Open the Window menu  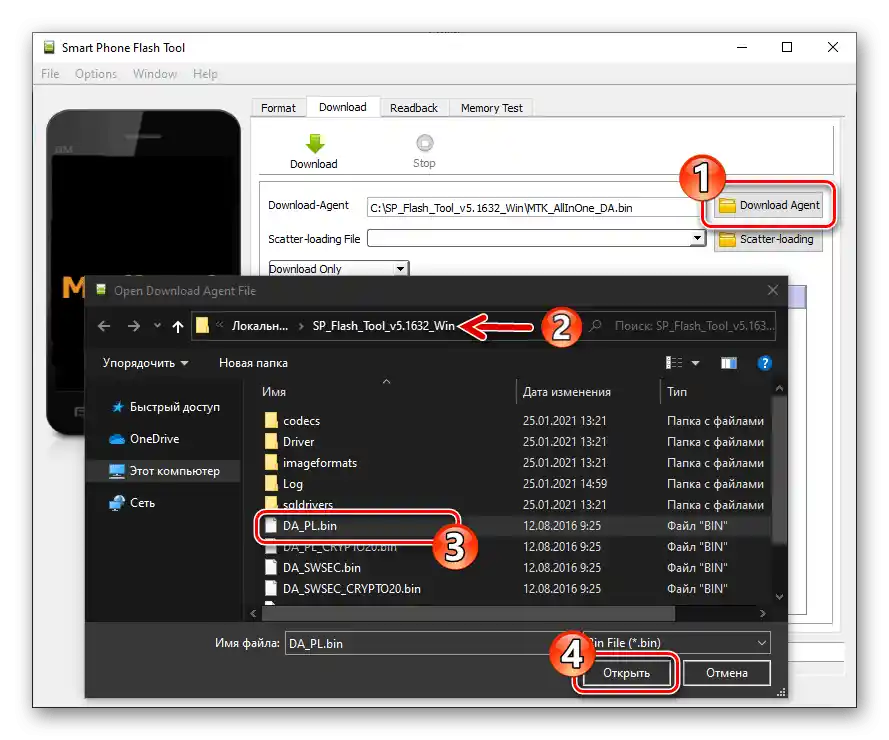[155, 74]
